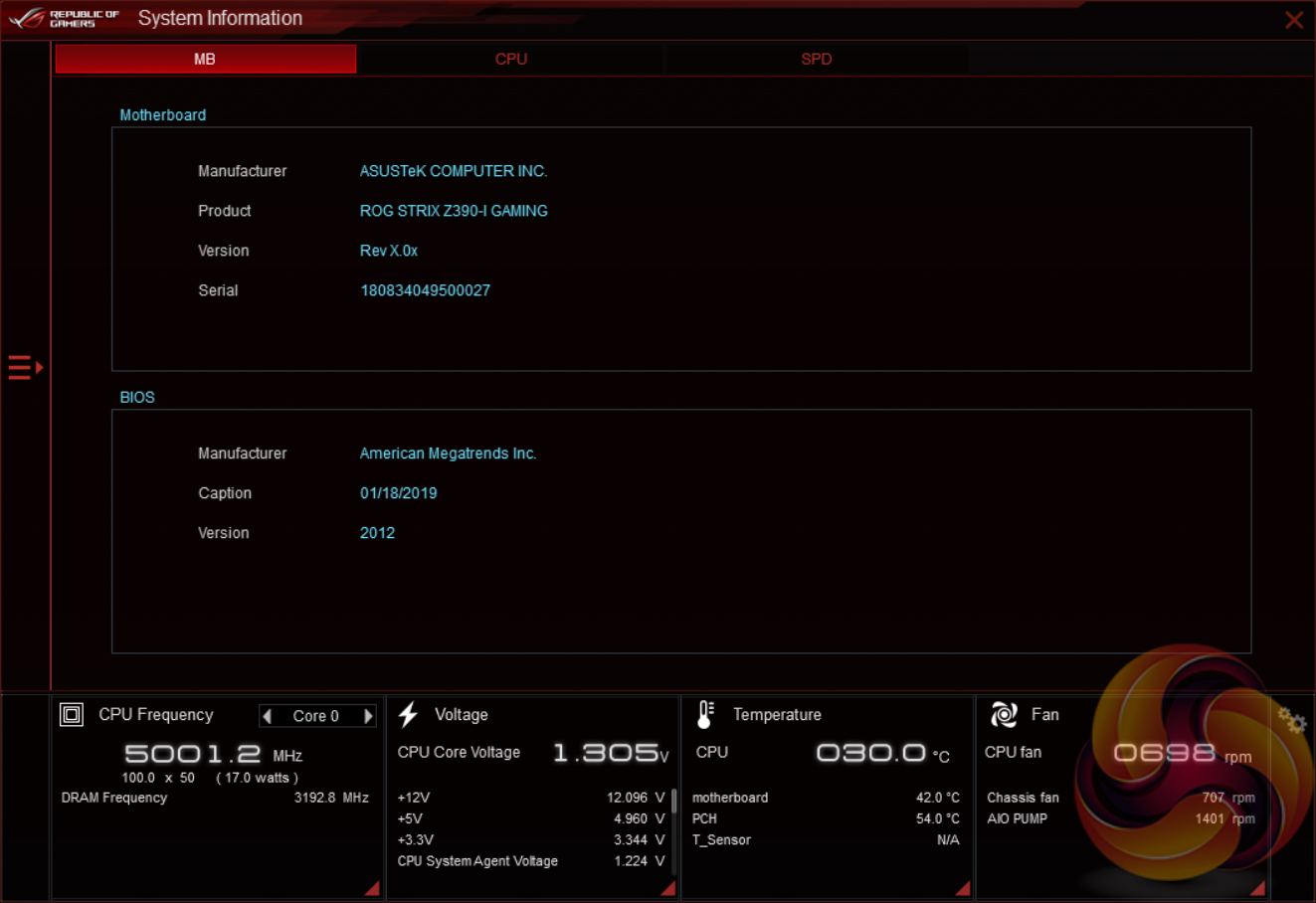Click the 17.0 watts power reading
This screenshot has width=1316, height=903.
click(x=258, y=778)
